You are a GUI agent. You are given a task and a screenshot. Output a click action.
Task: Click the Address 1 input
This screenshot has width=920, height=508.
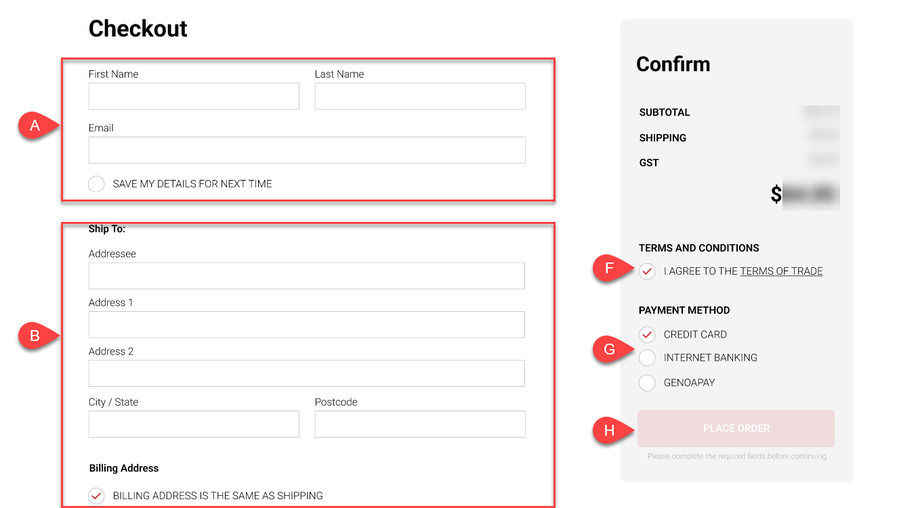(306, 325)
